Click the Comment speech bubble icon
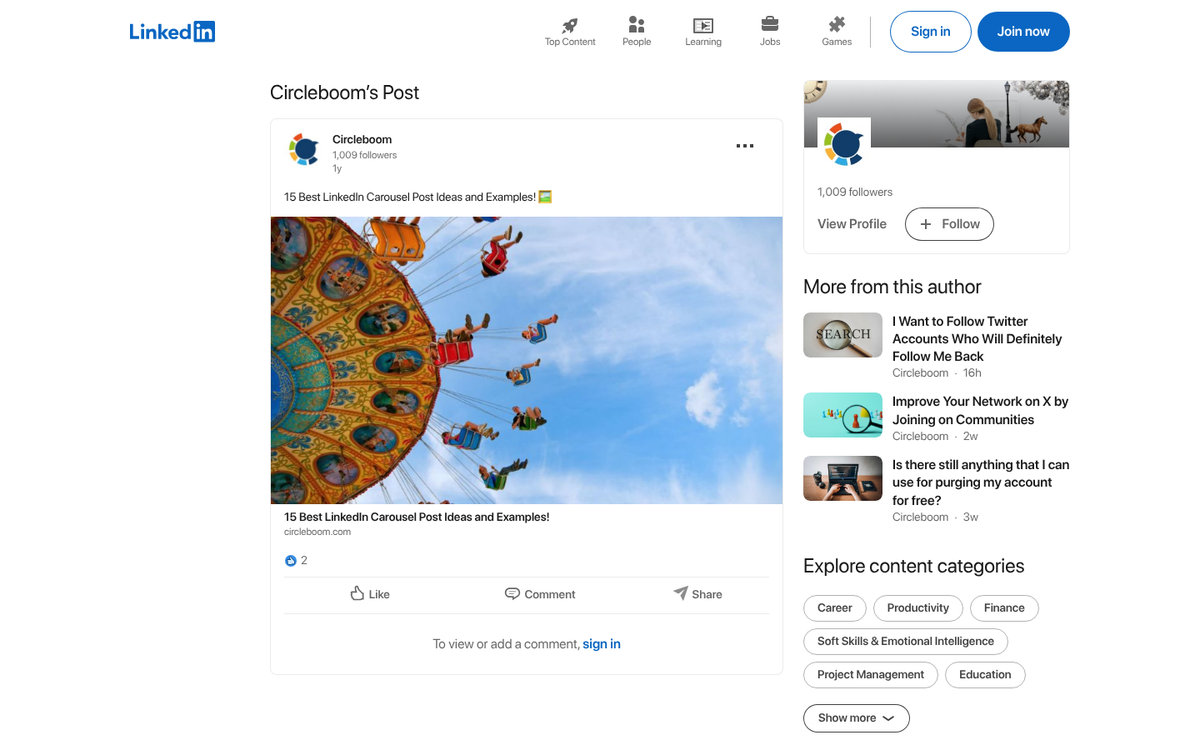1200x750 pixels. pos(512,593)
